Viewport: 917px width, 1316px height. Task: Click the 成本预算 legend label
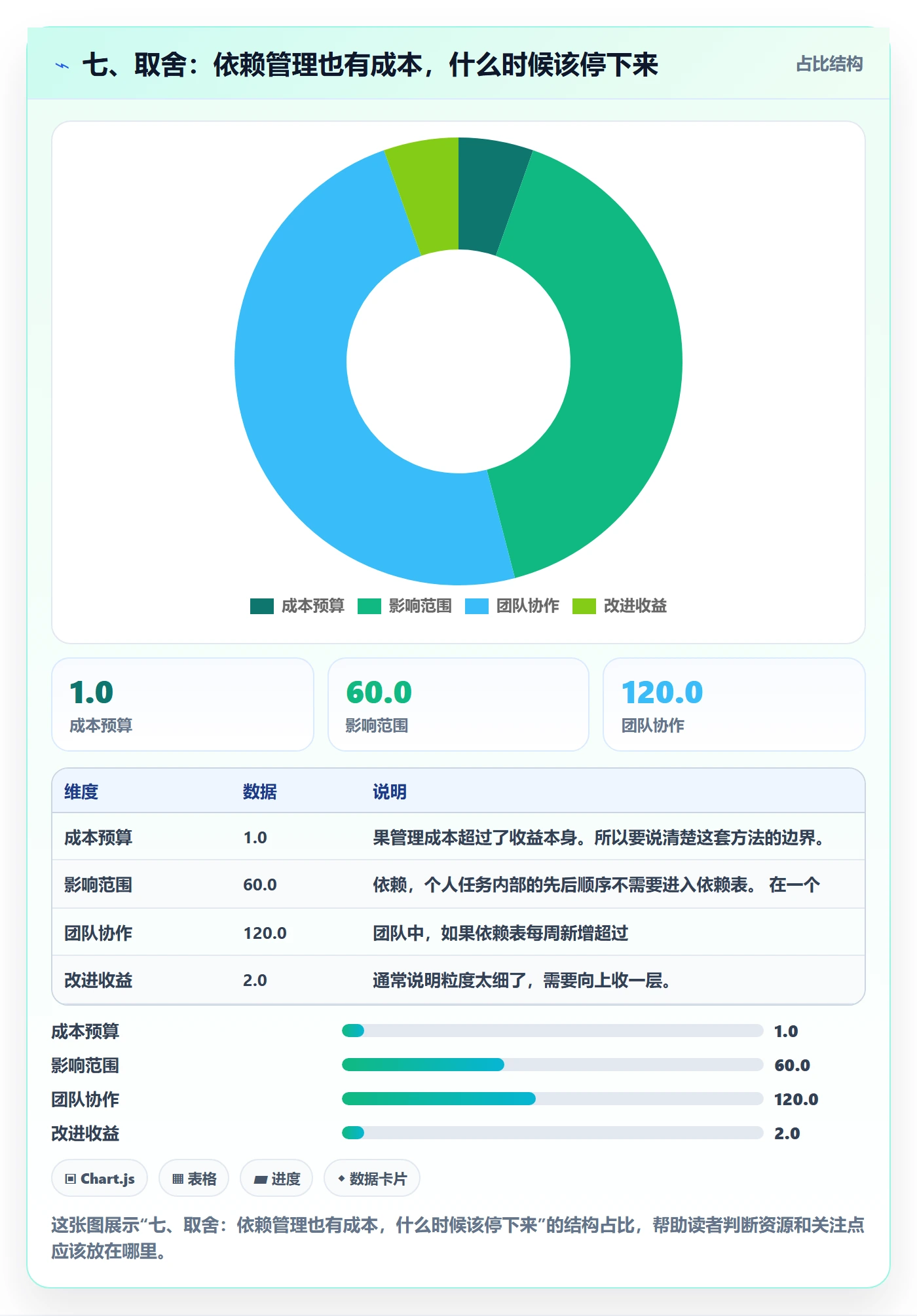click(313, 606)
